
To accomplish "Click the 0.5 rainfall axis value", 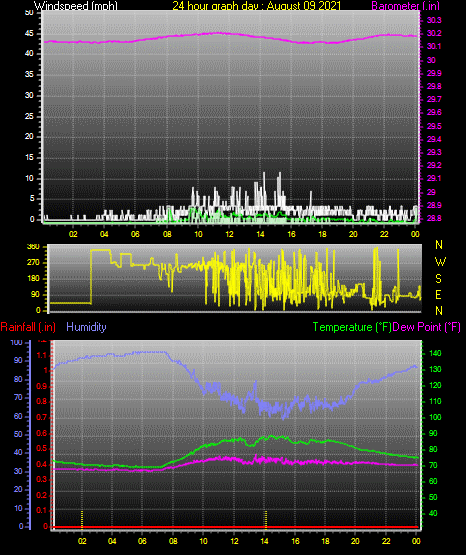I will (42, 448).
